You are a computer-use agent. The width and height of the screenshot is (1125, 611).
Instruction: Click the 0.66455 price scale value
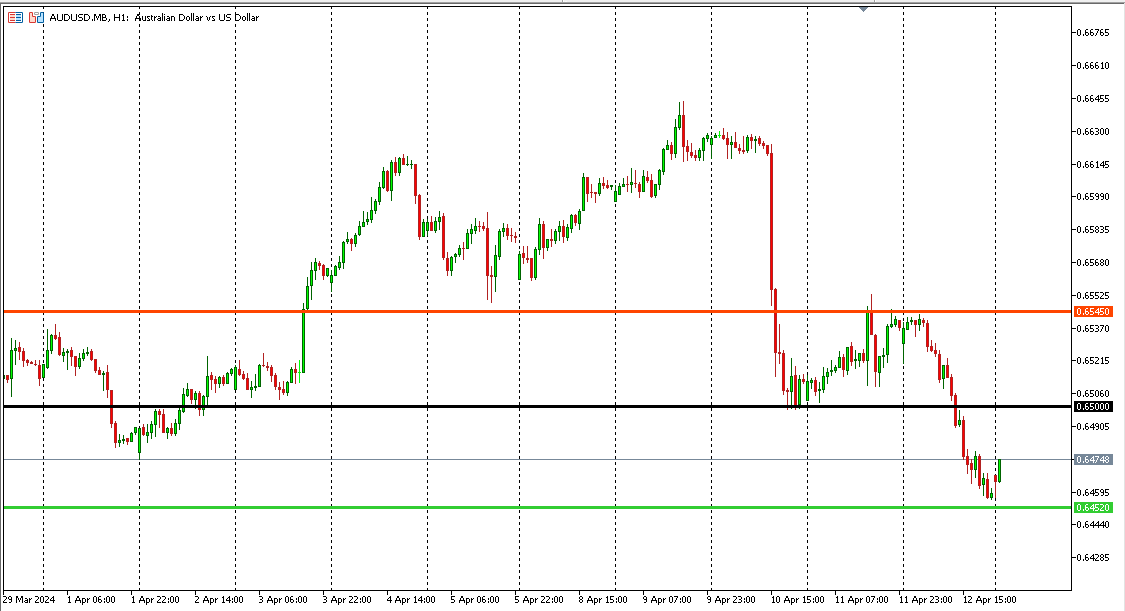coord(1093,98)
